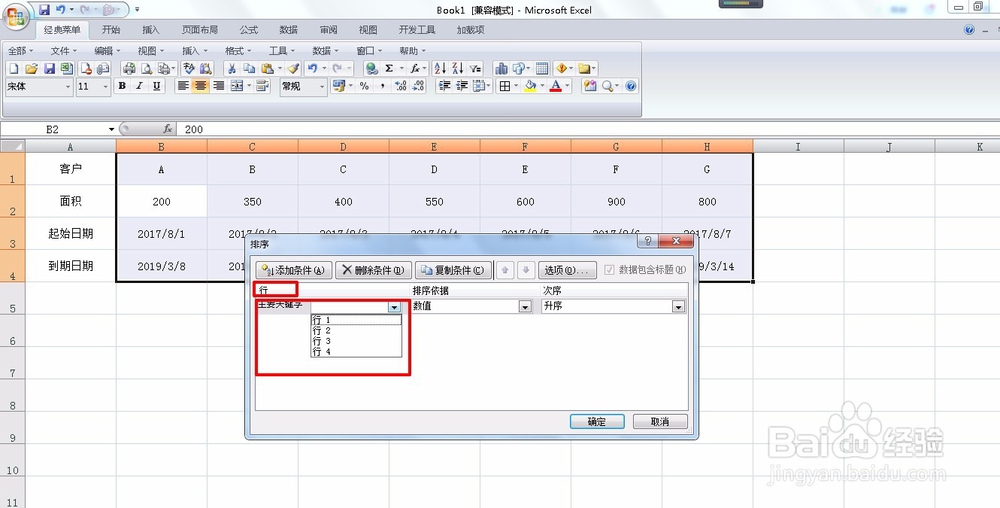Toggle Underline formatting

pos(156,86)
